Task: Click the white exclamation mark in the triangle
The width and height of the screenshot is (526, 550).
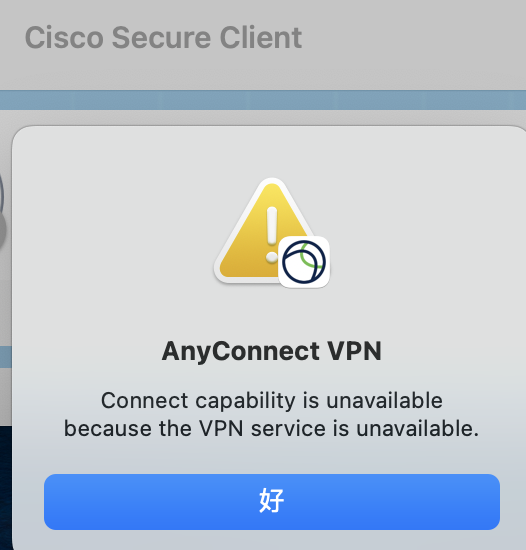Action: coord(272,234)
